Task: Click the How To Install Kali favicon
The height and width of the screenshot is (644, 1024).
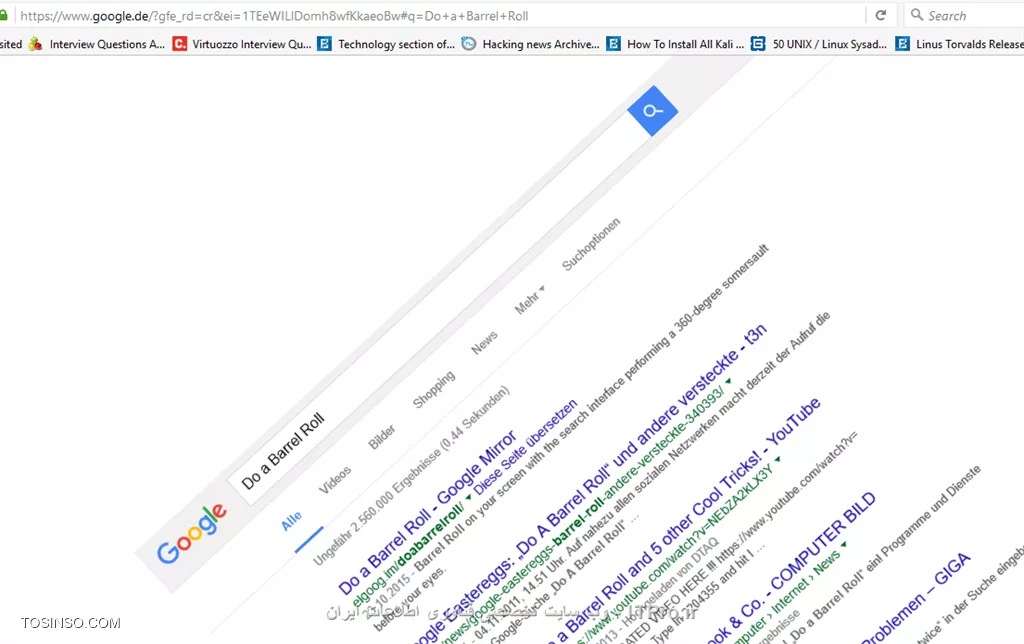Action: click(613, 44)
